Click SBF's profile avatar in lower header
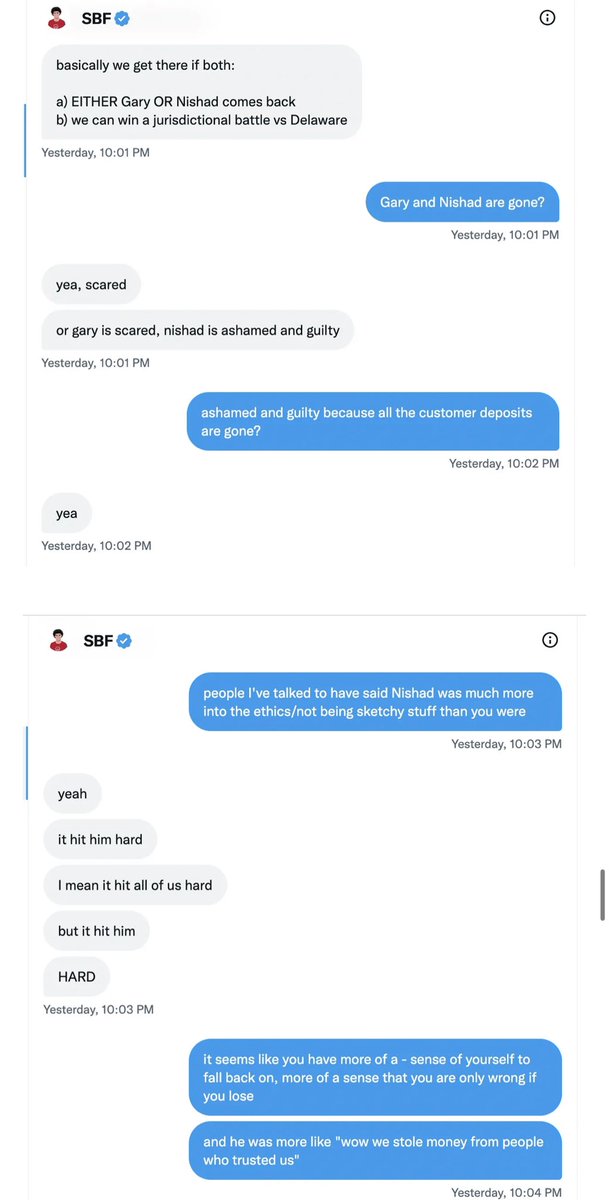The image size is (609, 1200). pos(58,640)
